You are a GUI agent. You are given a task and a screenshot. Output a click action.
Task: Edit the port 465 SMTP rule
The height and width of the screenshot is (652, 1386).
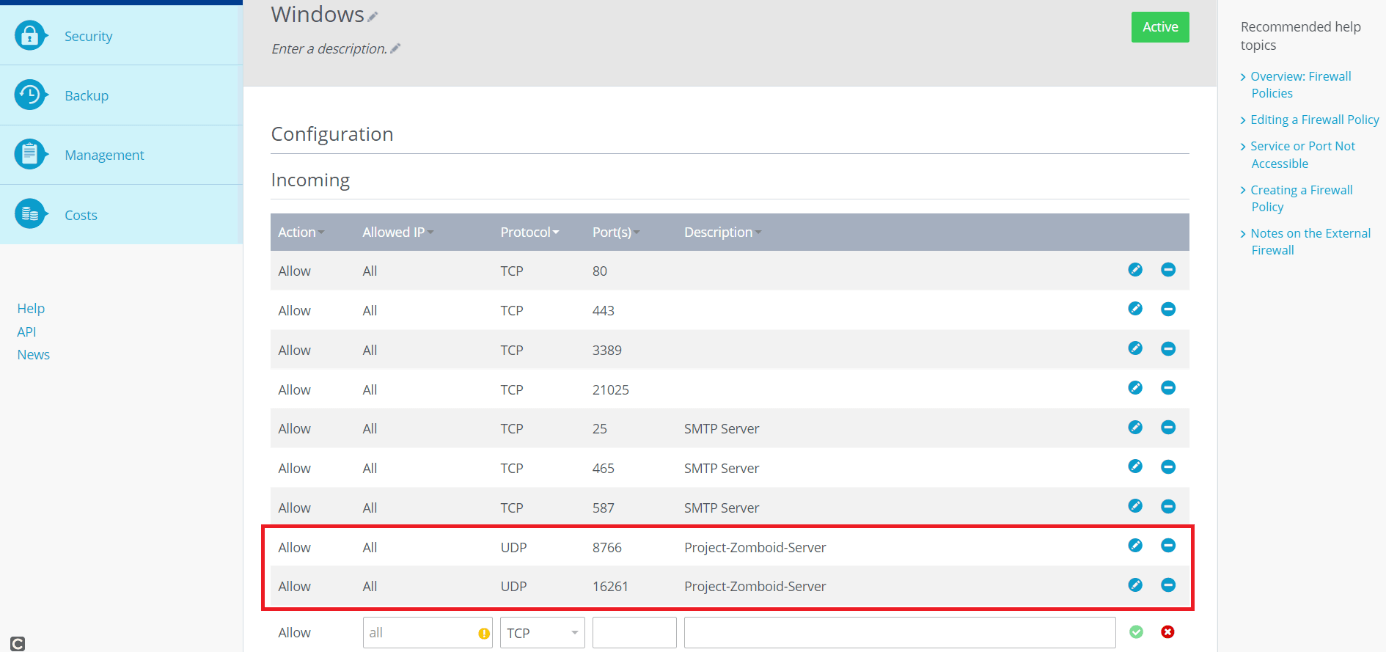click(1135, 467)
